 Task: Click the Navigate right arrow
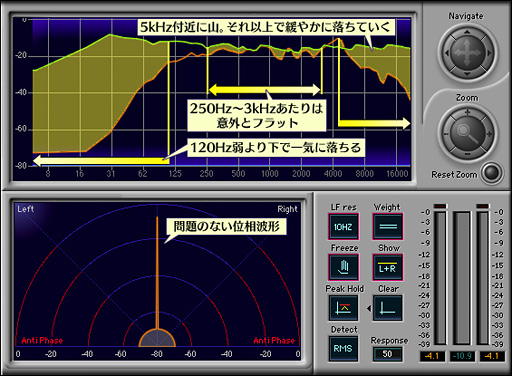(489, 53)
